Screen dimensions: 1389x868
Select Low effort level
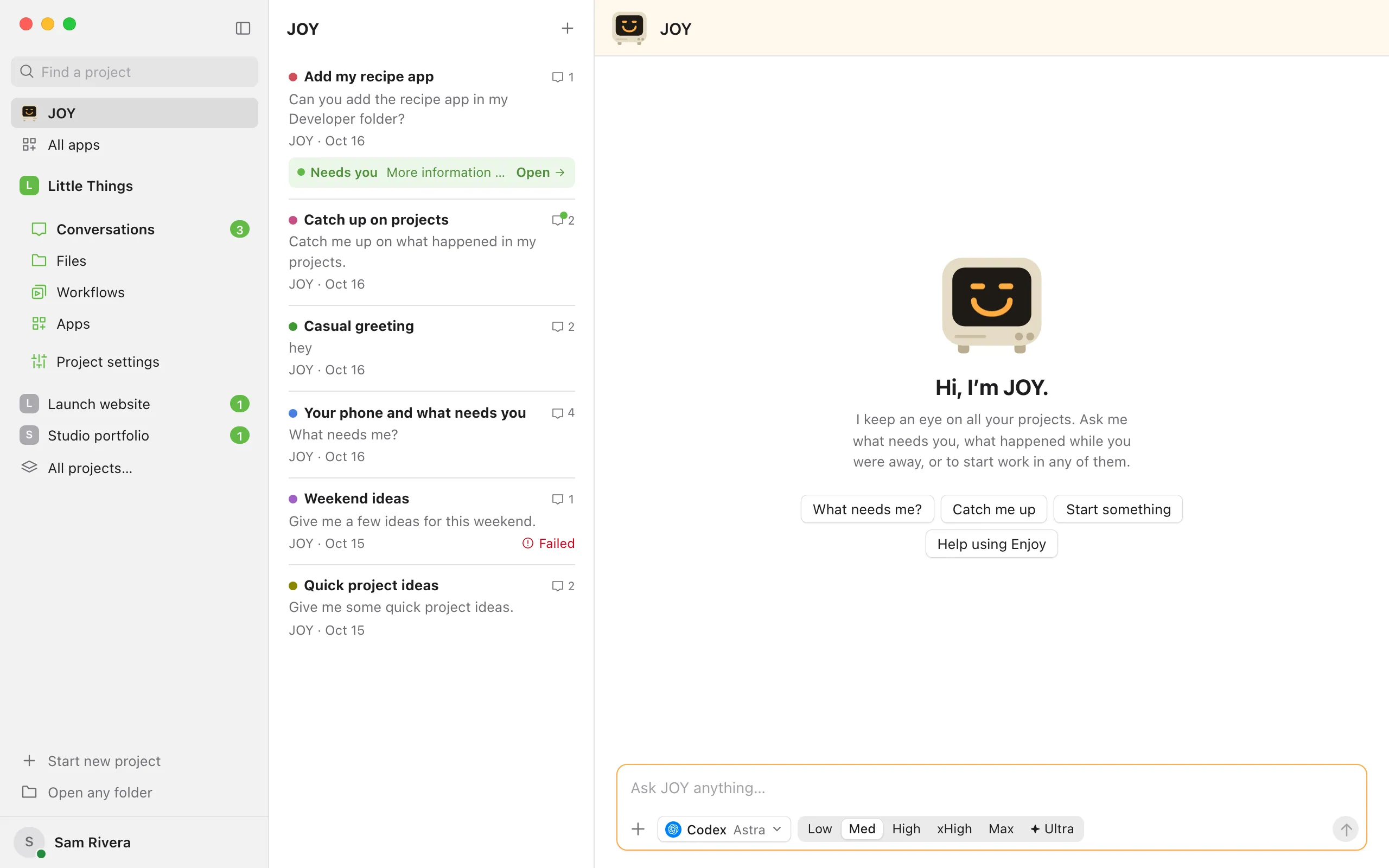(x=820, y=829)
